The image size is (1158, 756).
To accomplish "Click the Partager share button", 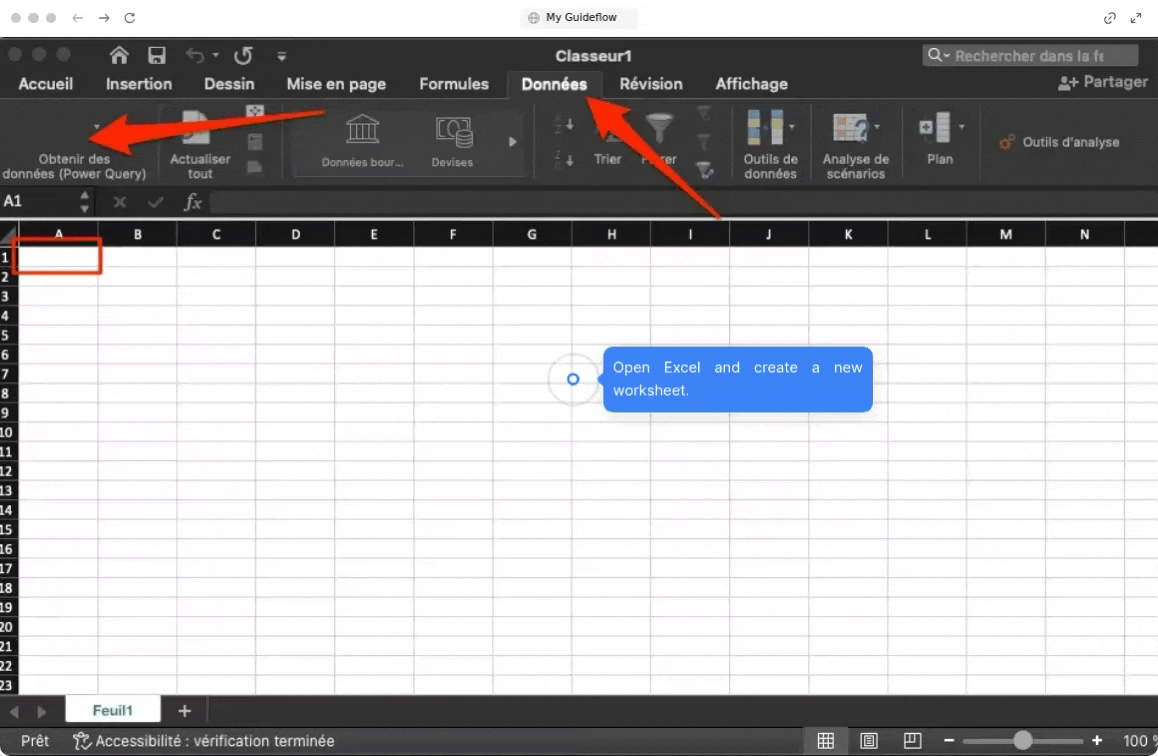I will pos(1103,83).
